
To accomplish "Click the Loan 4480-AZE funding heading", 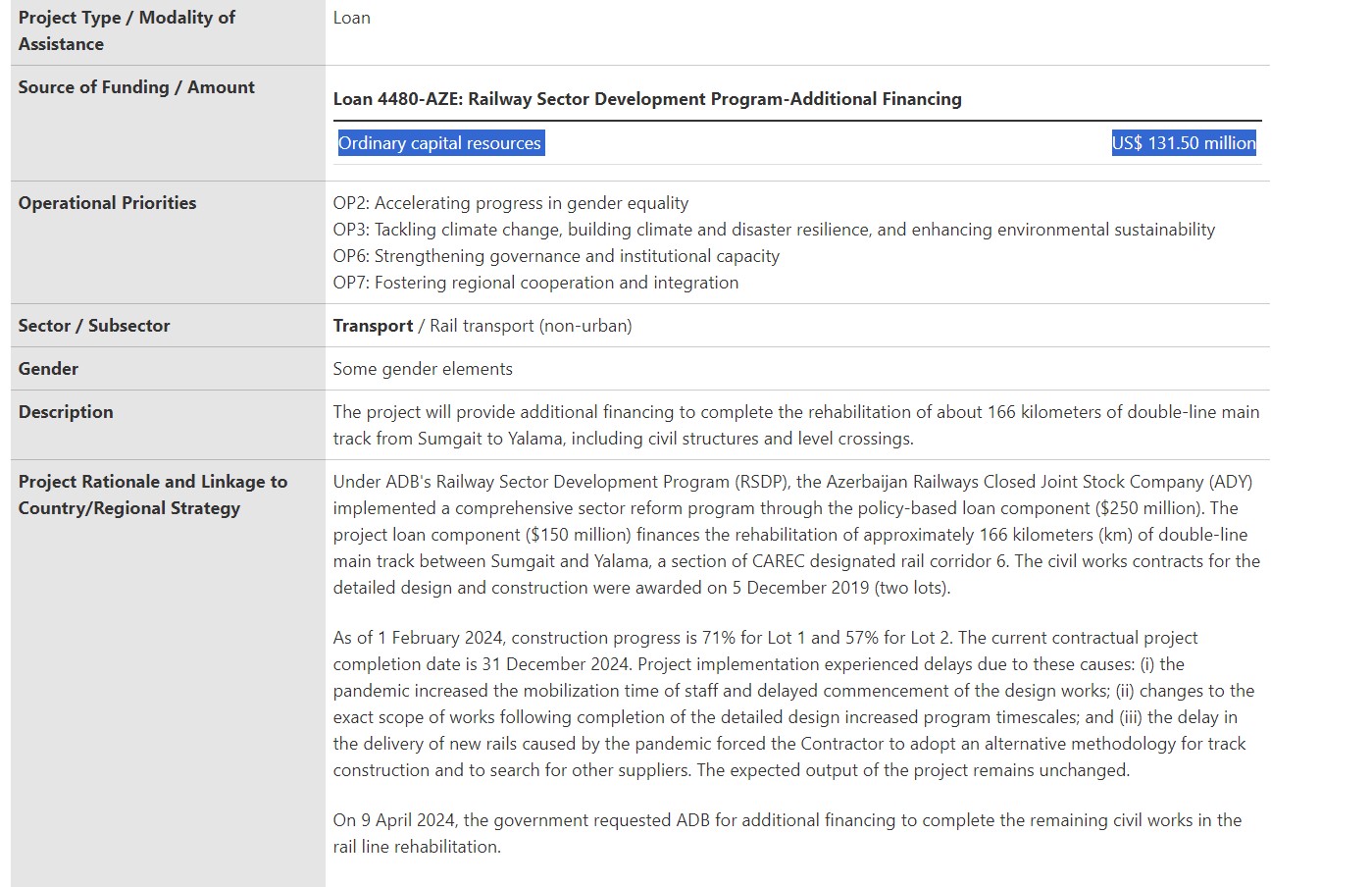I will coord(646,99).
